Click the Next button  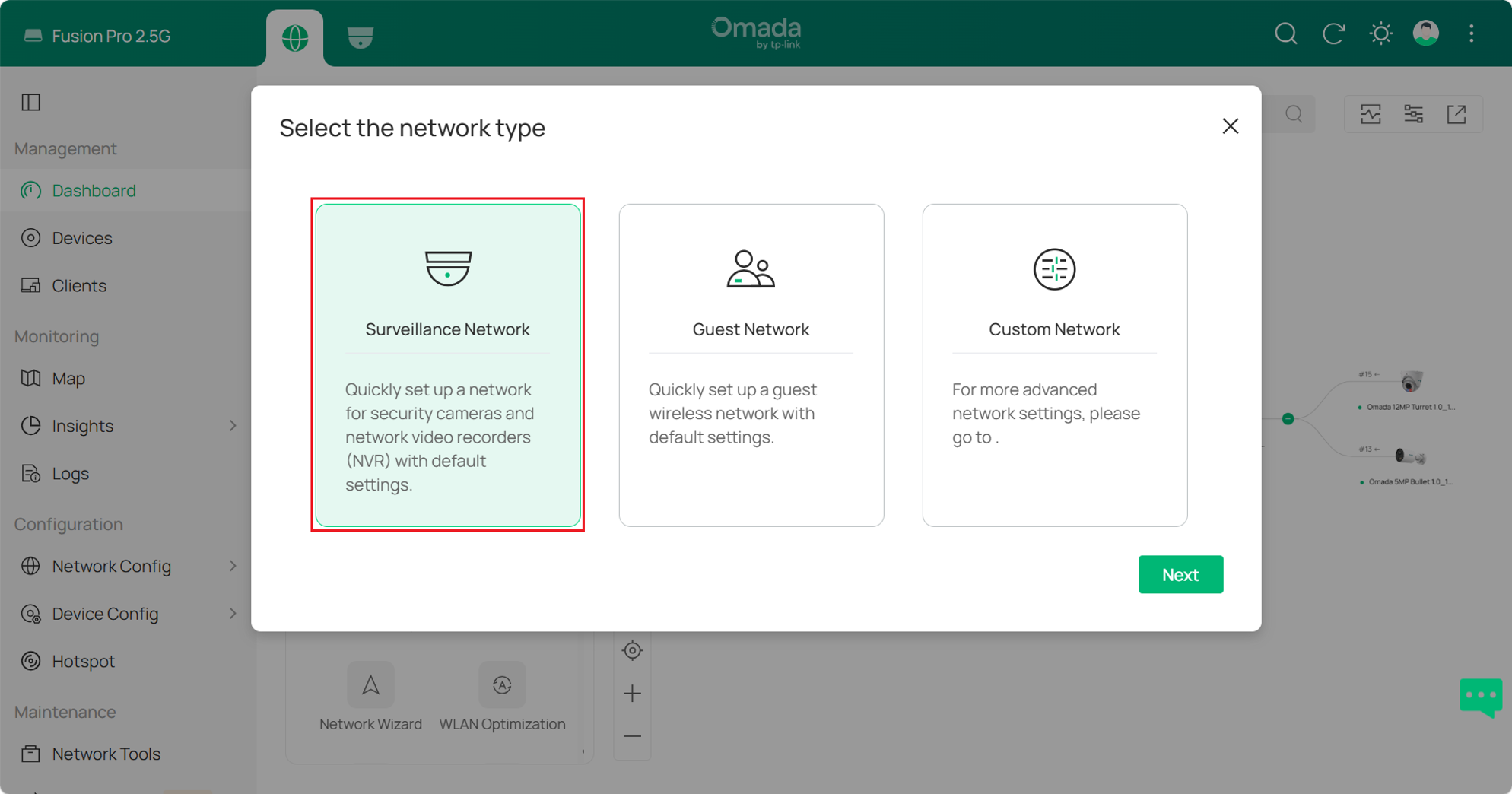pos(1180,574)
